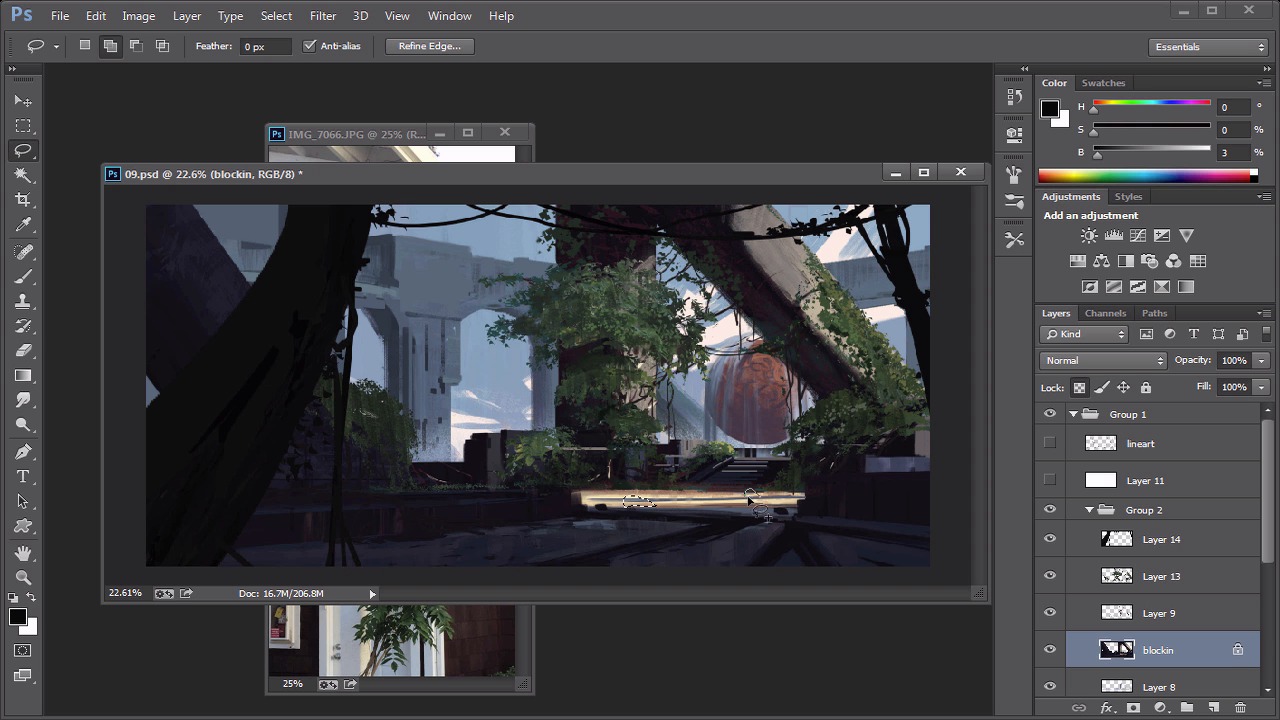Toggle the Anti-alias checkbox

[x=310, y=46]
